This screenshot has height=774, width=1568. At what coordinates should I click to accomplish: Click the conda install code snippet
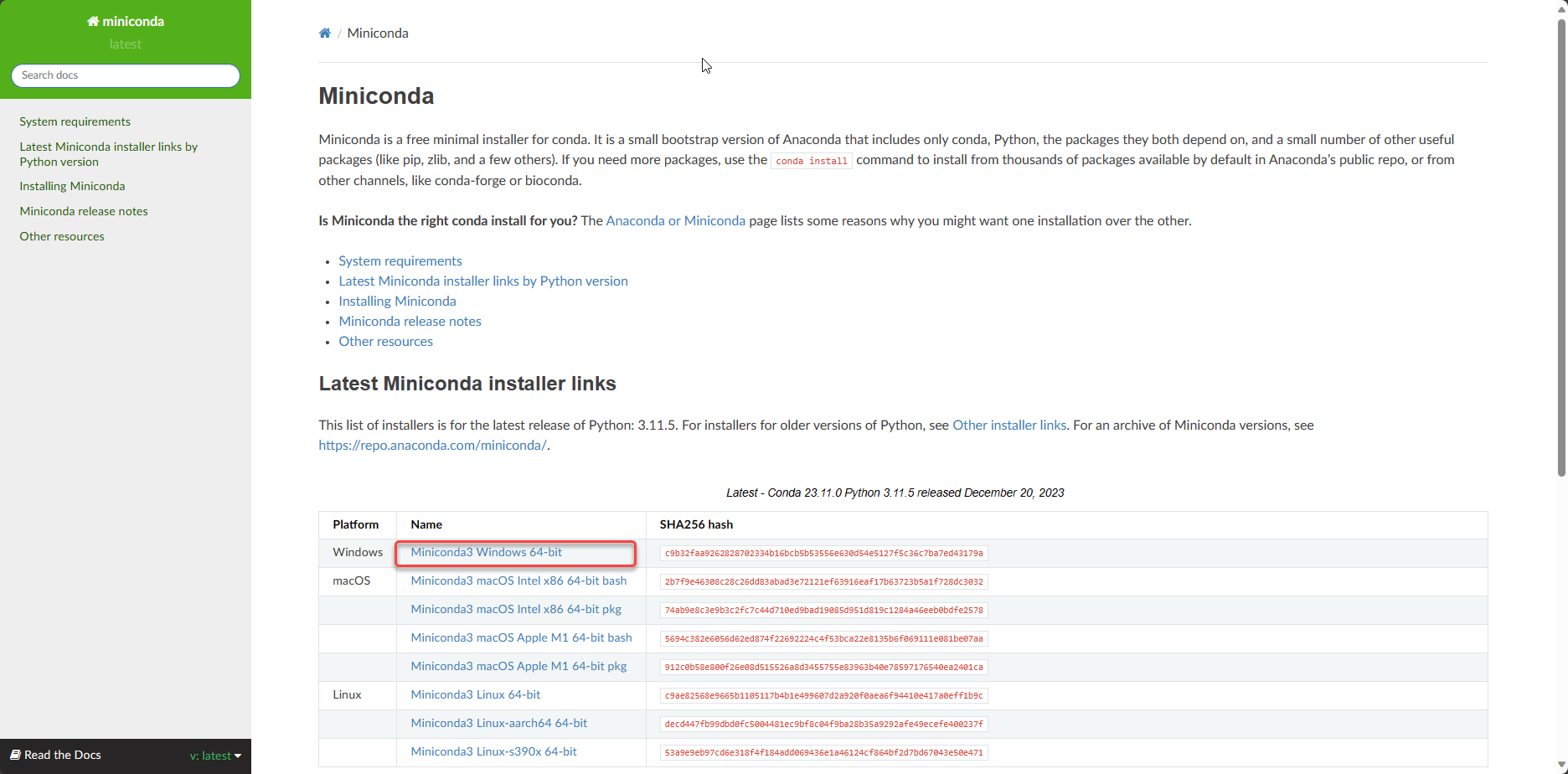point(812,161)
